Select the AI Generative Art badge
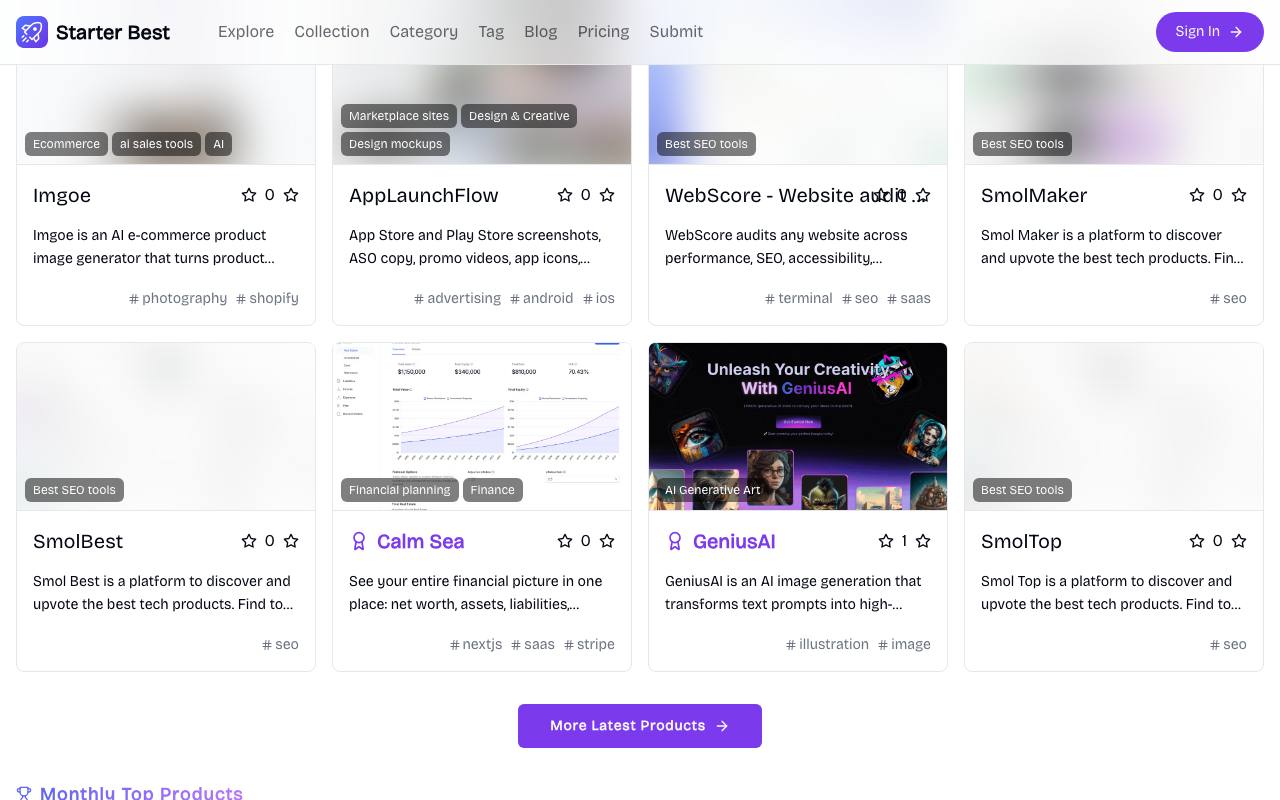Image resolution: width=1280 pixels, height=800 pixels. pos(713,490)
